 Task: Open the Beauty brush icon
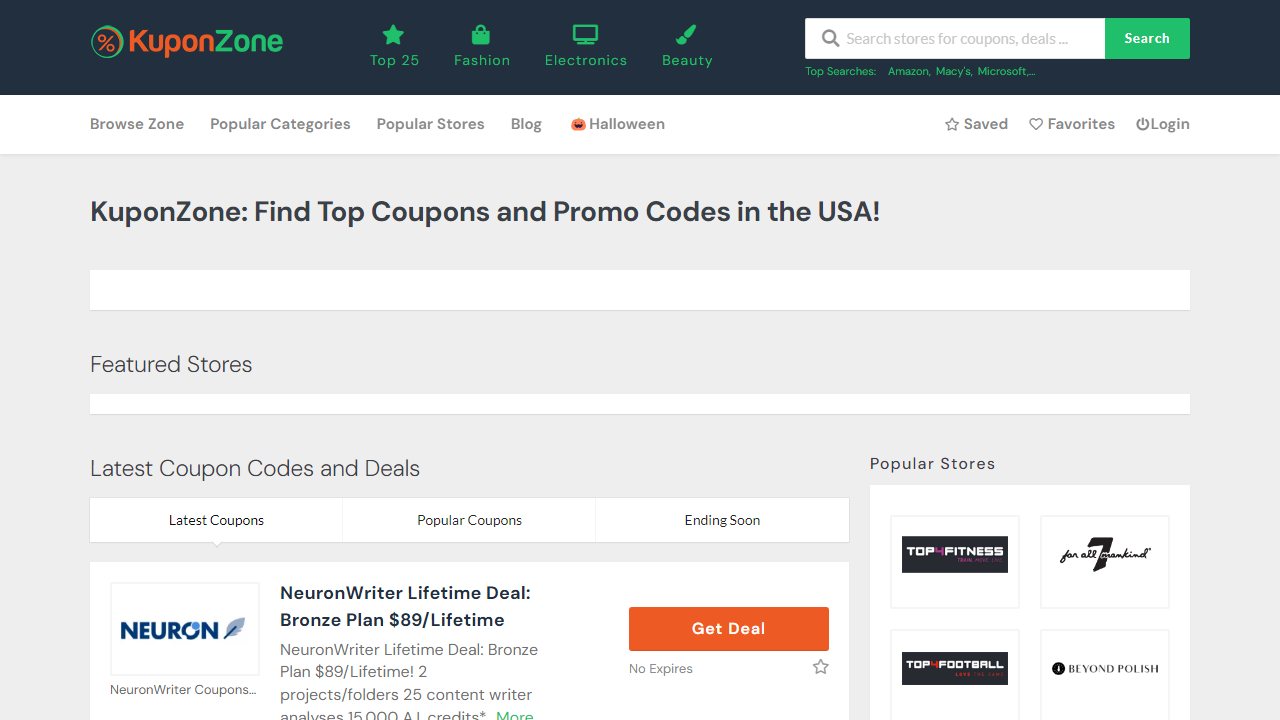click(x=686, y=35)
